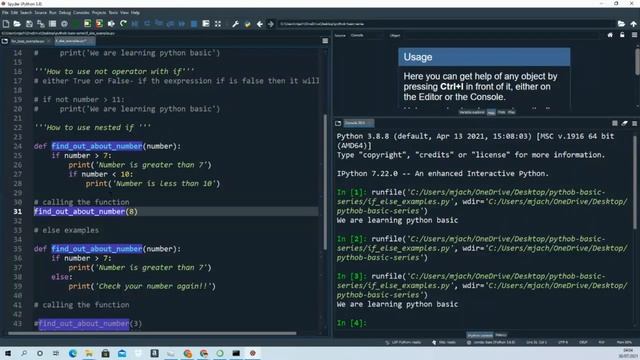This screenshot has height=360, width=640.
Task: Open File Explorer from taskbar
Action: click(89, 353)
